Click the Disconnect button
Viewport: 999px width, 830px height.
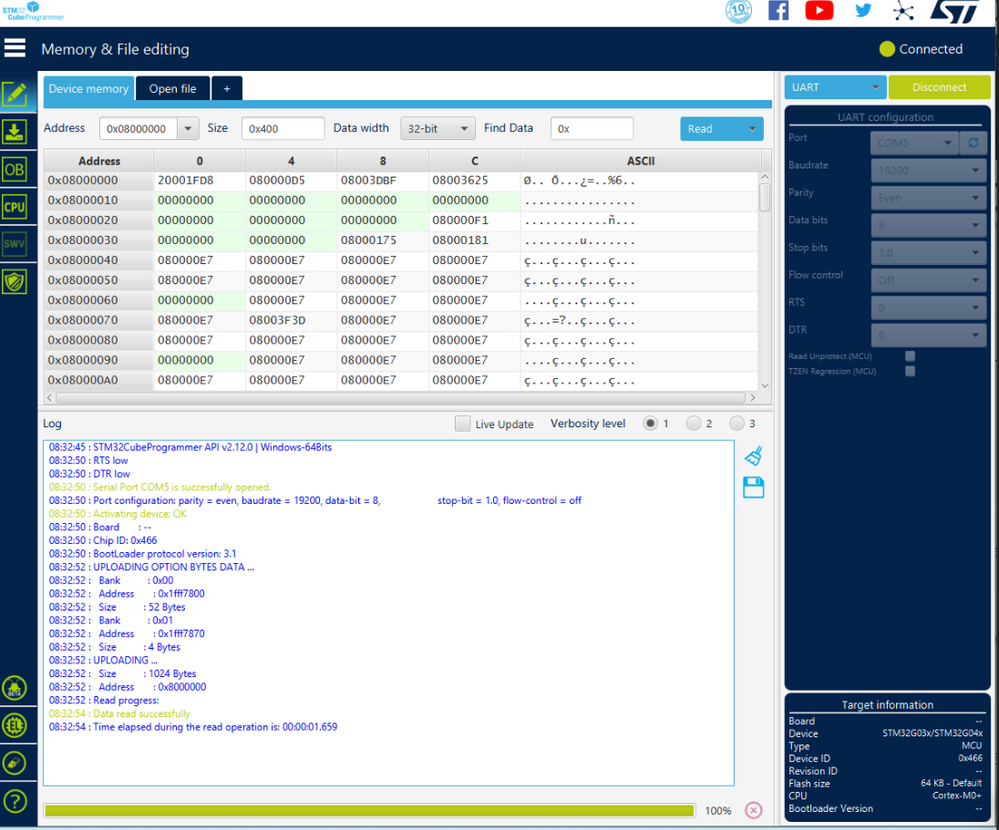[x=939, y=87]
